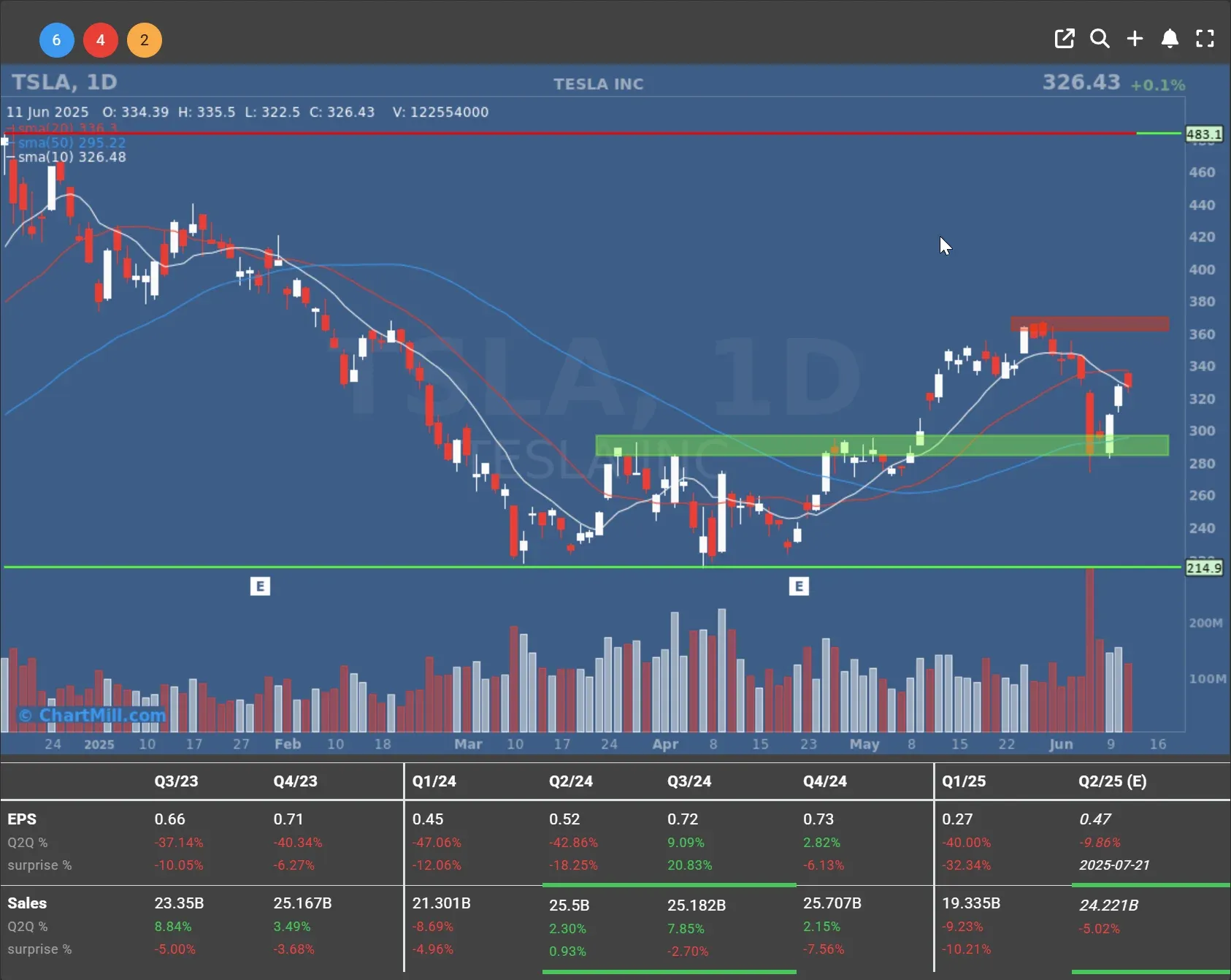Click the earnings E marker near February
Screen dimensions: 1231x980
[260, 586]
